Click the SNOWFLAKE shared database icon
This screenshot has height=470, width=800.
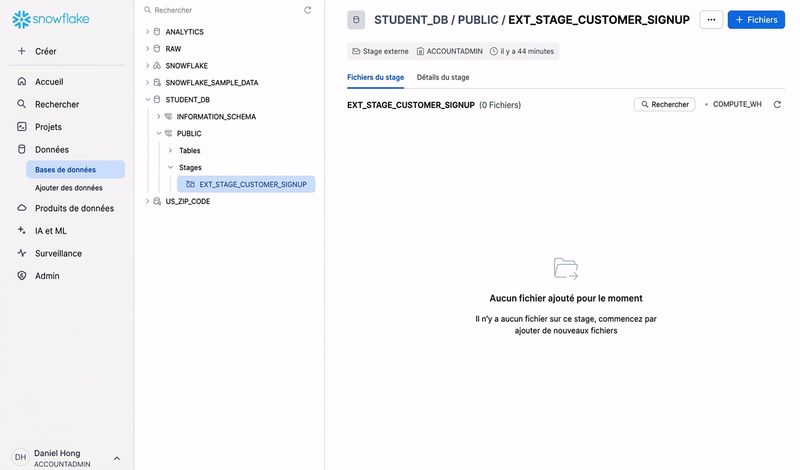[x=157, y=65]
